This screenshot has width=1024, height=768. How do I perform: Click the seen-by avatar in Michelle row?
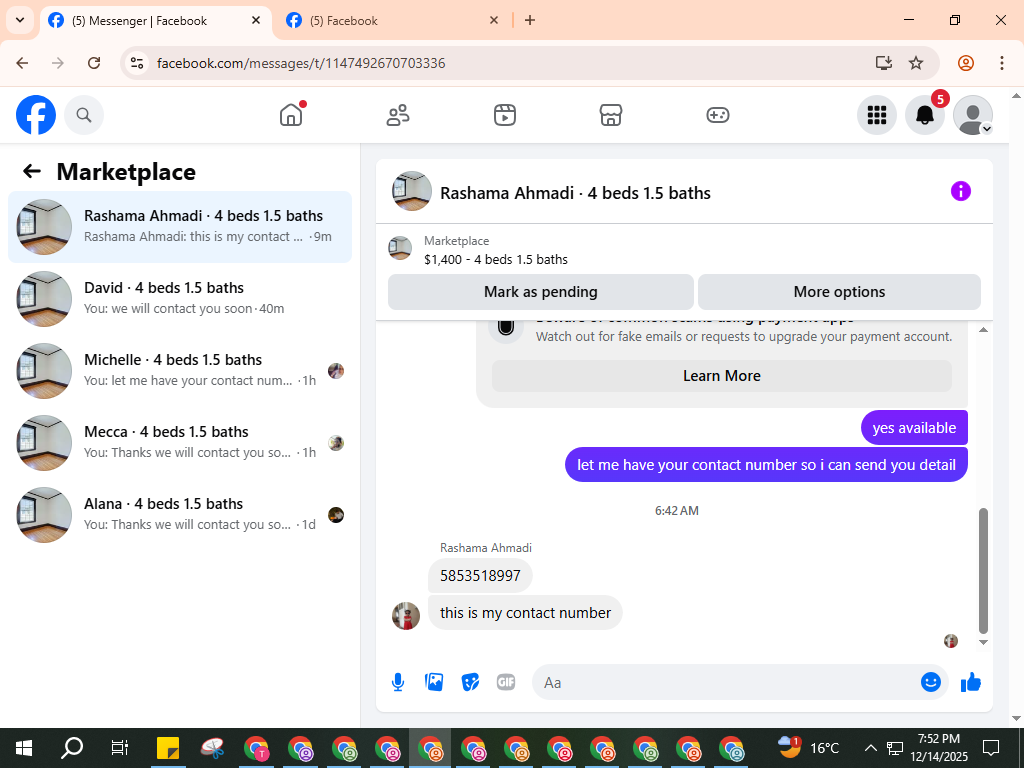[336, 371]
